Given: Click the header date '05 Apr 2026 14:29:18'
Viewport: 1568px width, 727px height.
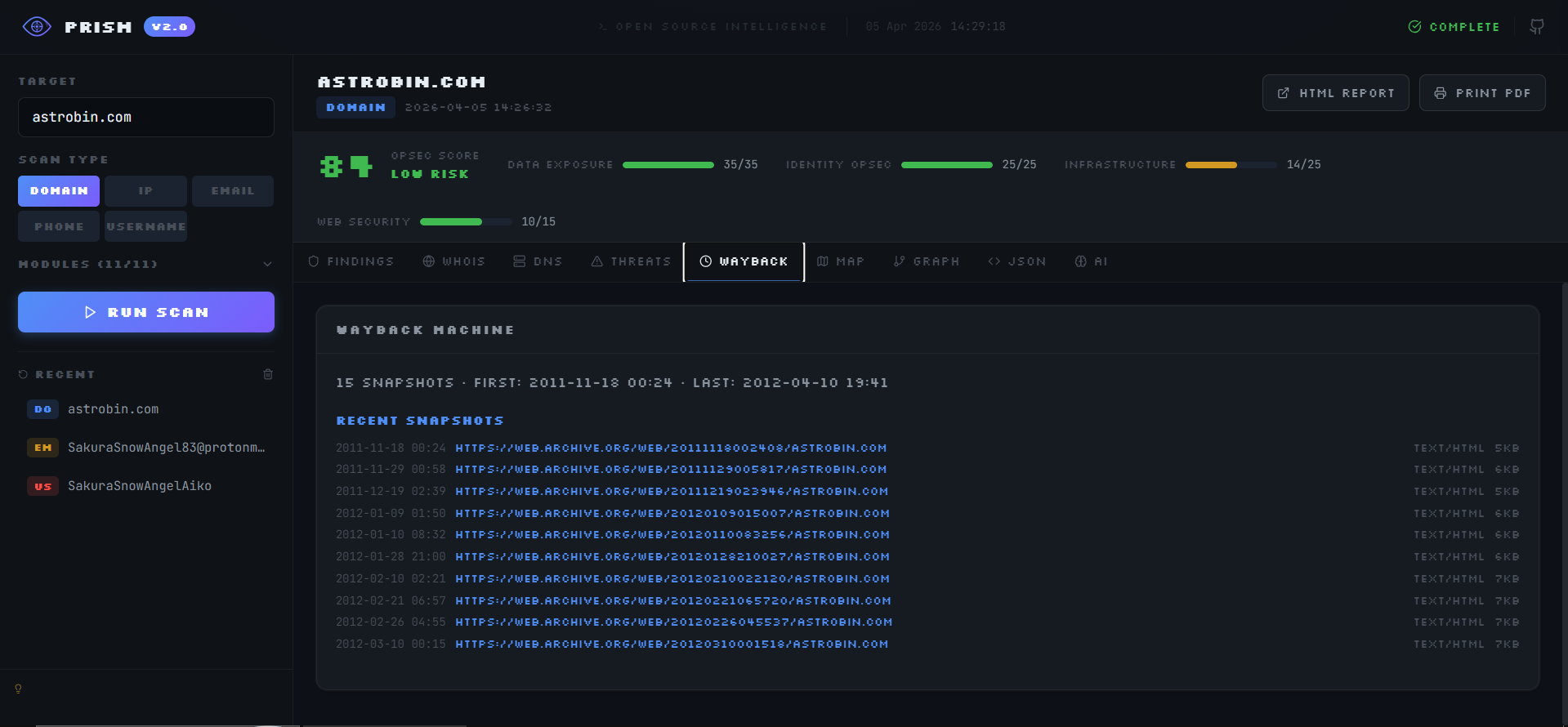Looking at the screenshot, I should click(x=936, y=27).
